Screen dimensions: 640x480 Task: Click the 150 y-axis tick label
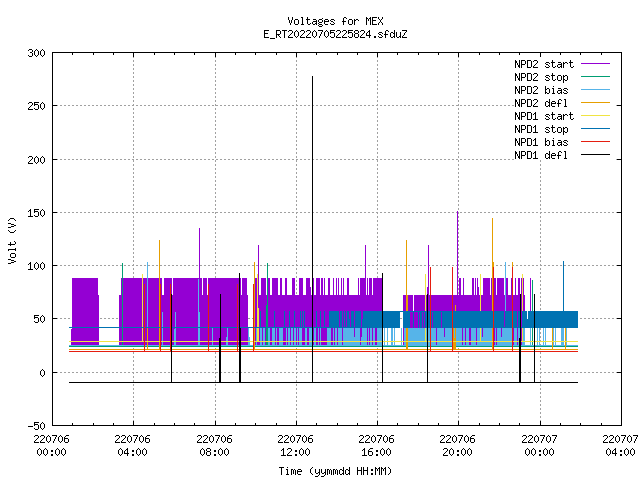click(36, 213)
